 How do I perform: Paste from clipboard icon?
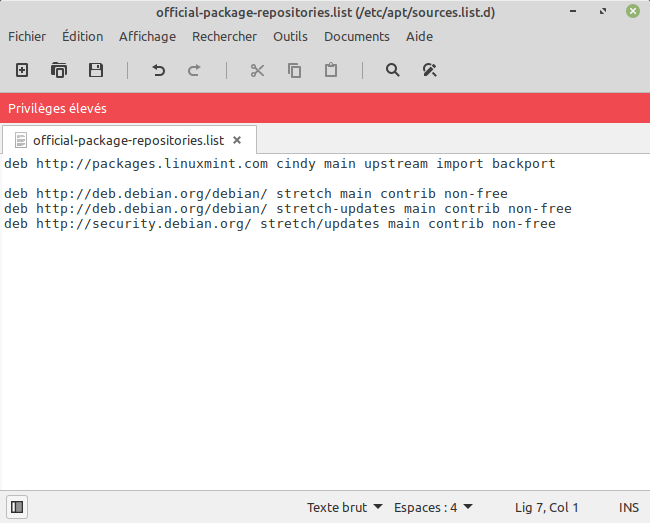(330, 70)
